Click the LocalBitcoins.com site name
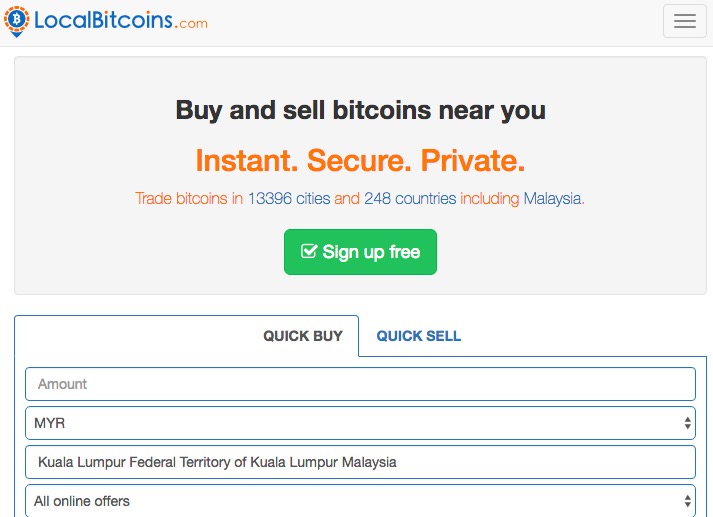The height and width of the screenshot is (517, 713). point(121,21)
